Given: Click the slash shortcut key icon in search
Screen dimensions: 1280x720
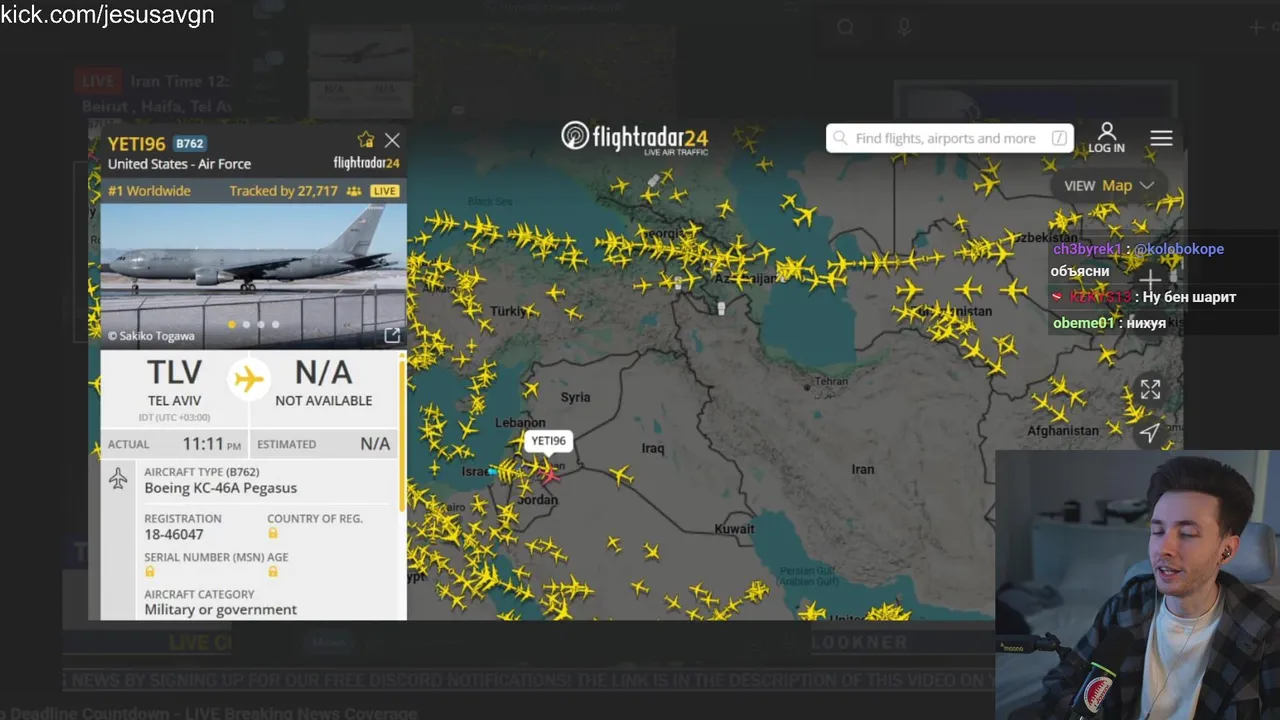Looking at the screenshot, I should pos(1059,138).
